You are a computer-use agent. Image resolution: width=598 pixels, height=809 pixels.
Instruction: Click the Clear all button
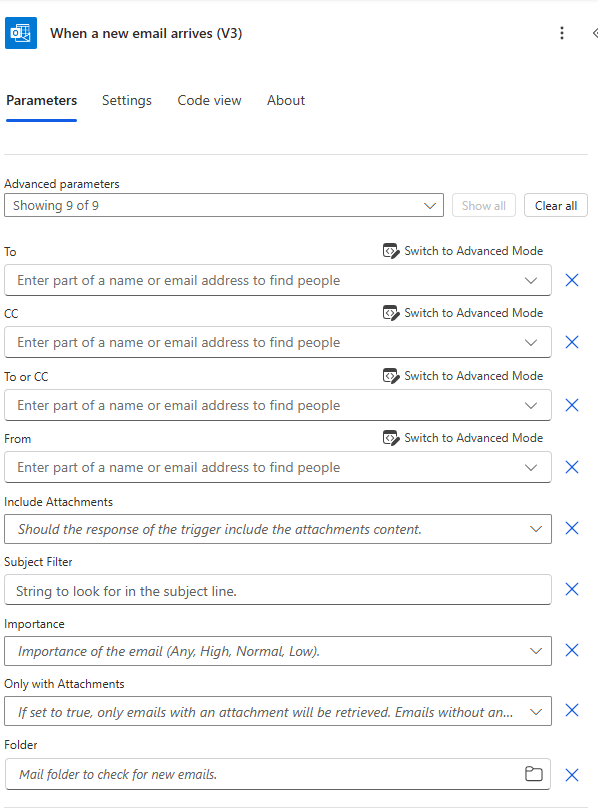pyautogui.click(x=556, y=205)
